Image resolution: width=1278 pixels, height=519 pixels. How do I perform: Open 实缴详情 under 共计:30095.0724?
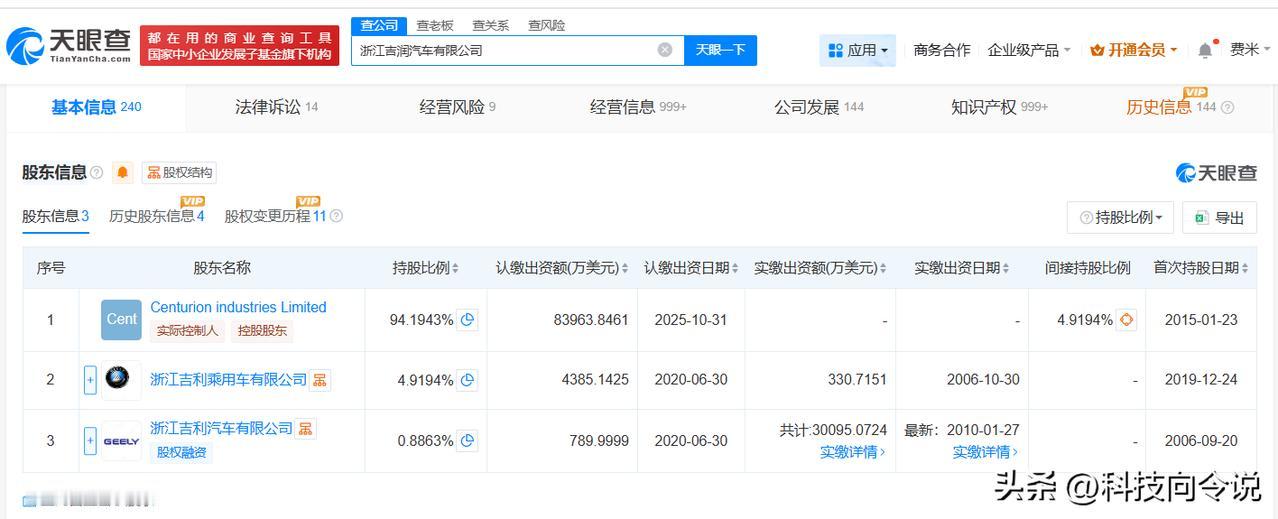852,452
